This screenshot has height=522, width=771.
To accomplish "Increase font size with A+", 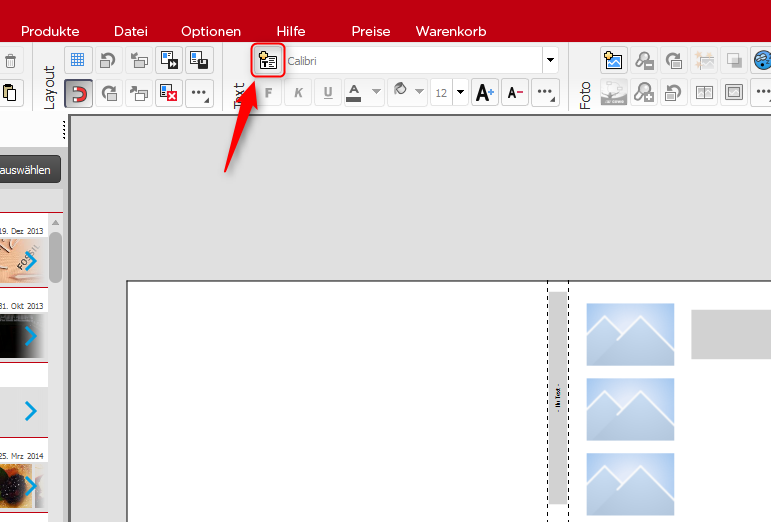I will pos(485,93).
